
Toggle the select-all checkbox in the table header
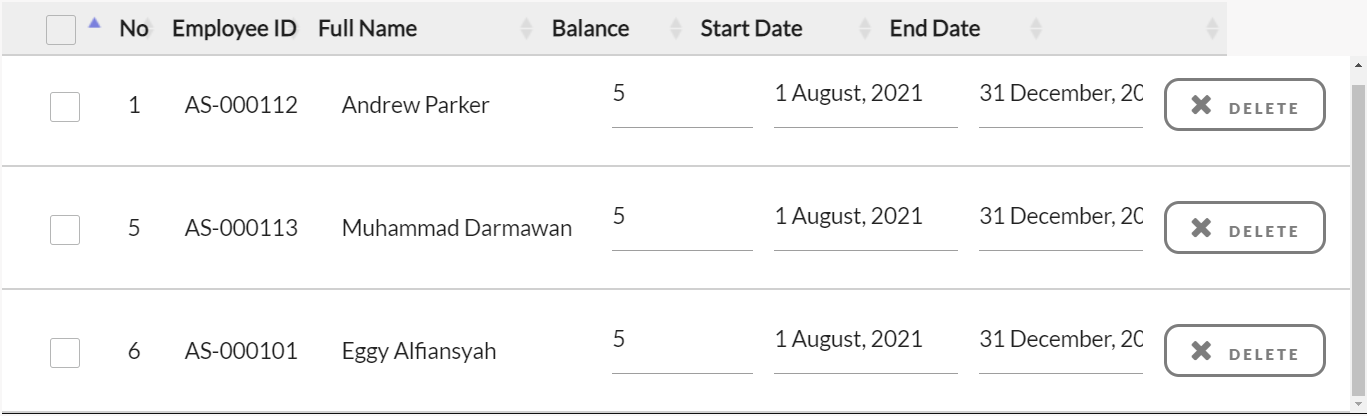(61, 30)
